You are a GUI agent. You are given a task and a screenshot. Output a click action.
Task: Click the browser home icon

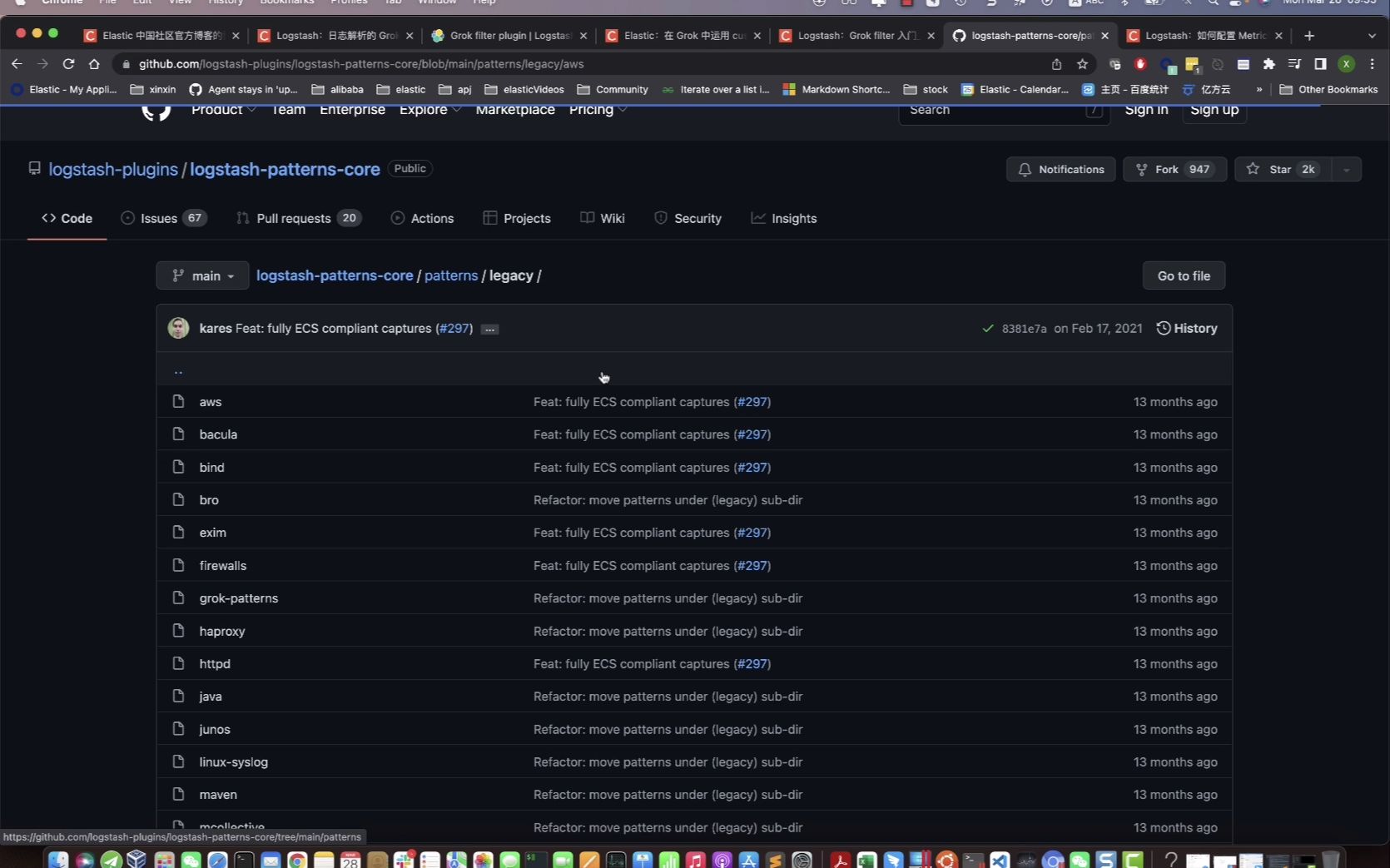[94, 64]
